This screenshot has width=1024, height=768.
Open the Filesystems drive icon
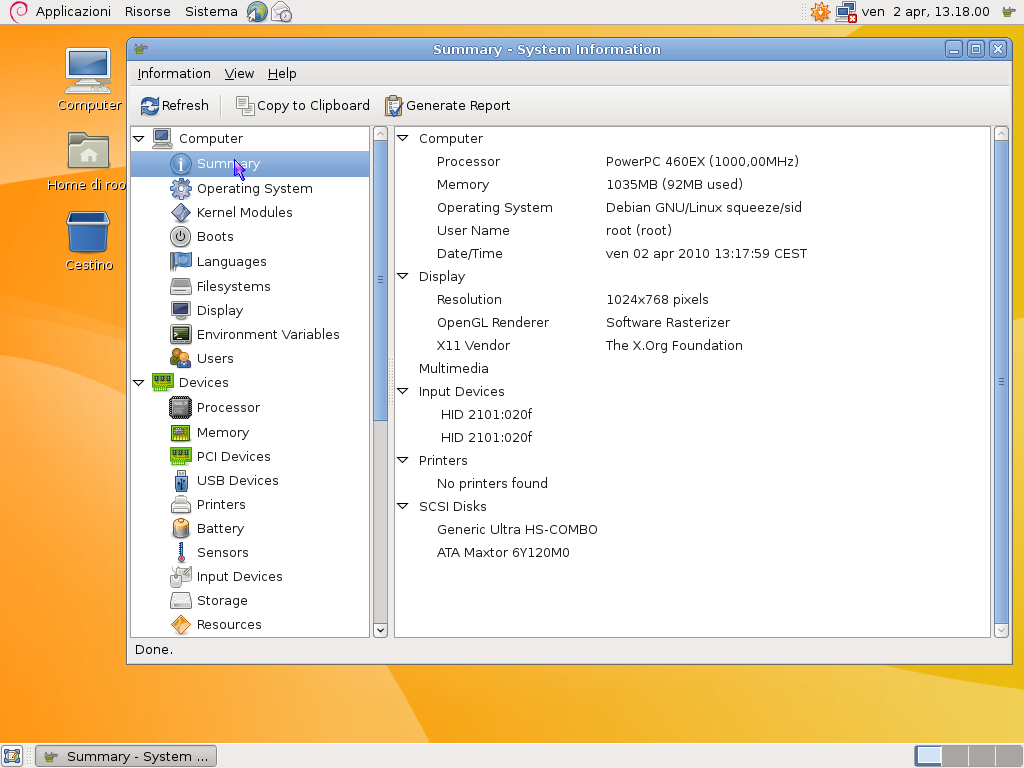(x=181, y=287)
